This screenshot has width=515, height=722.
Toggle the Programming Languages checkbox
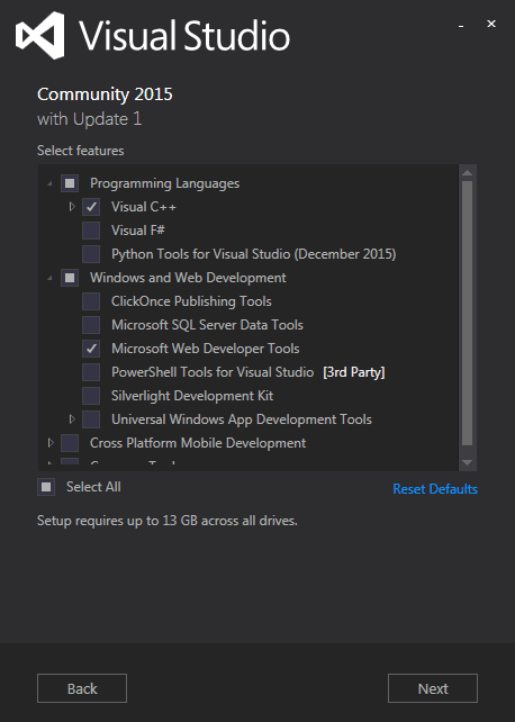tap(70, 183)
